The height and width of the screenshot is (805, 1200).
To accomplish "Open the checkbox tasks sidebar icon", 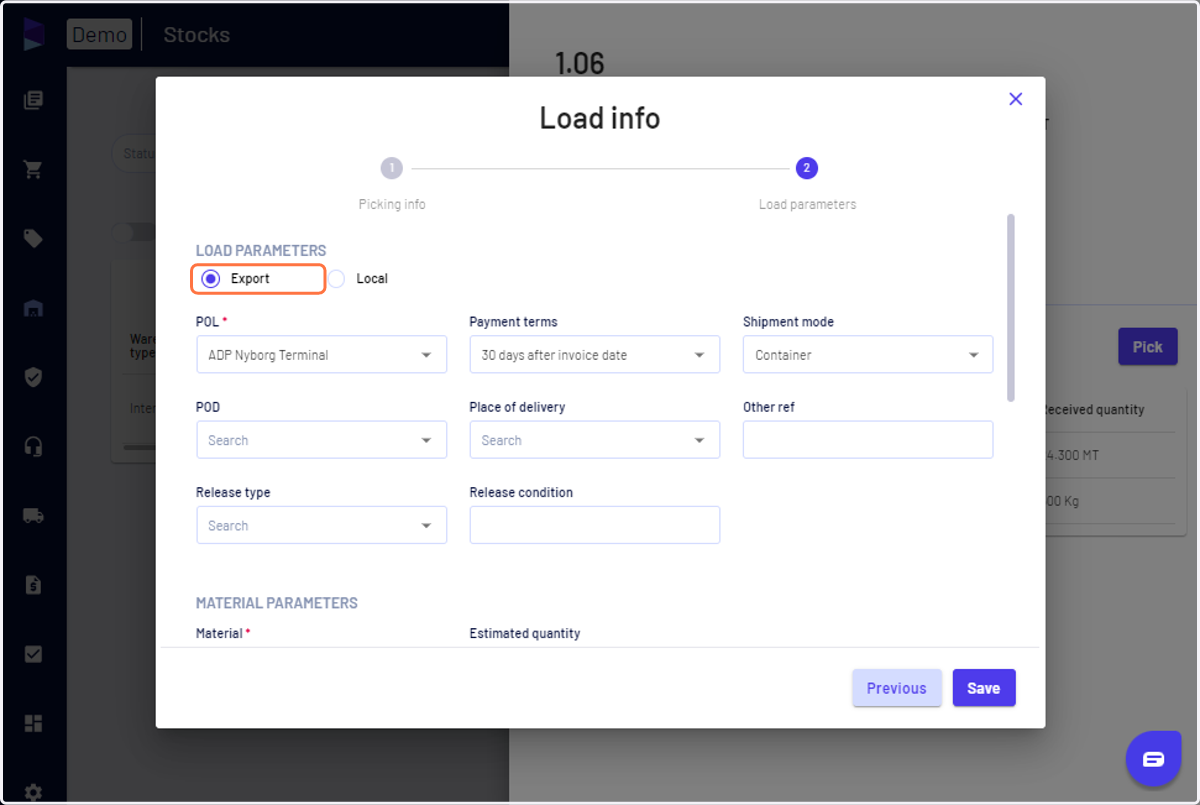I will pos(33,654).
